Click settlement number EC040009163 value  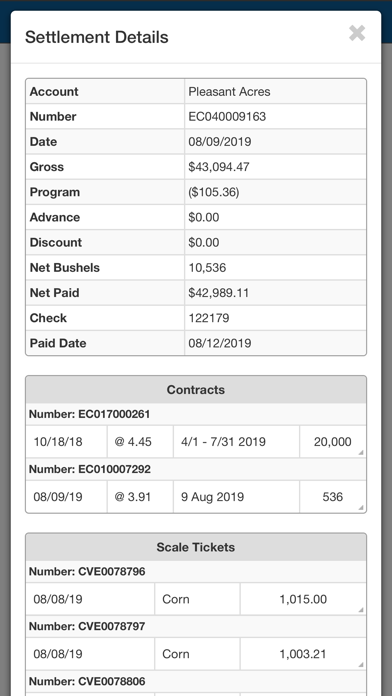pyautogui.click(x=227, y=117)
